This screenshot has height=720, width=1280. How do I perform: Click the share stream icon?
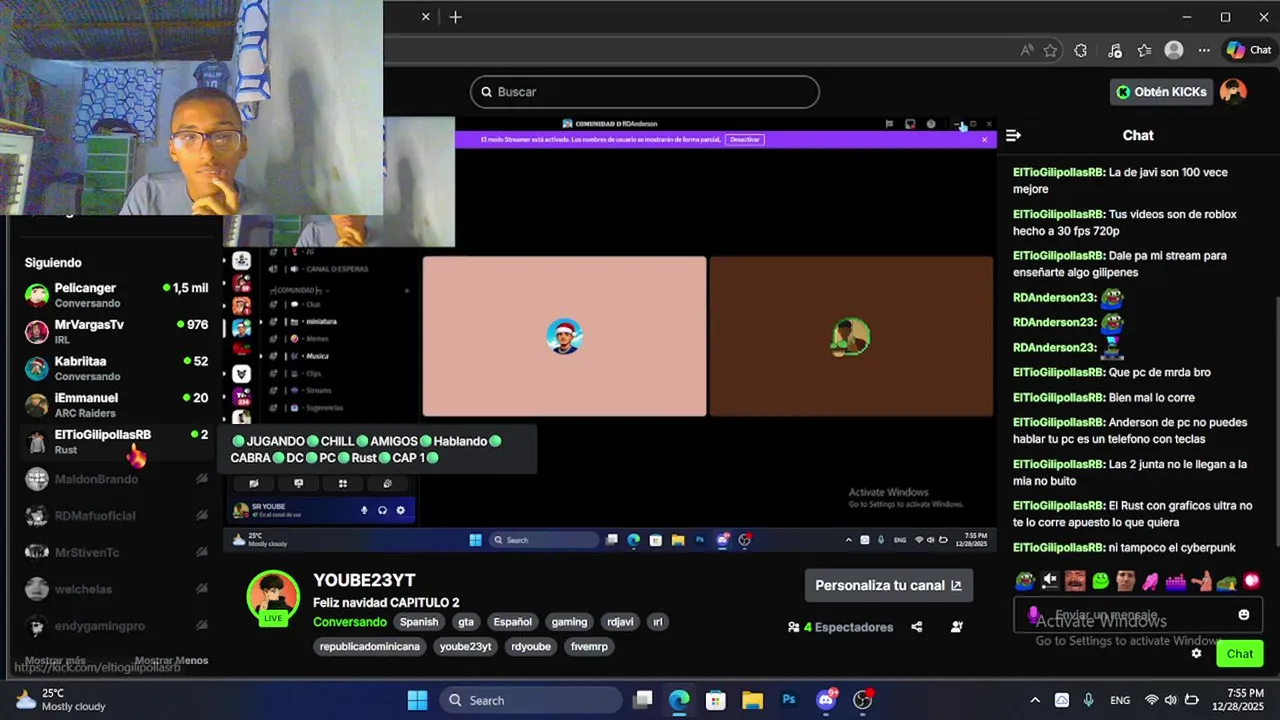917,628
